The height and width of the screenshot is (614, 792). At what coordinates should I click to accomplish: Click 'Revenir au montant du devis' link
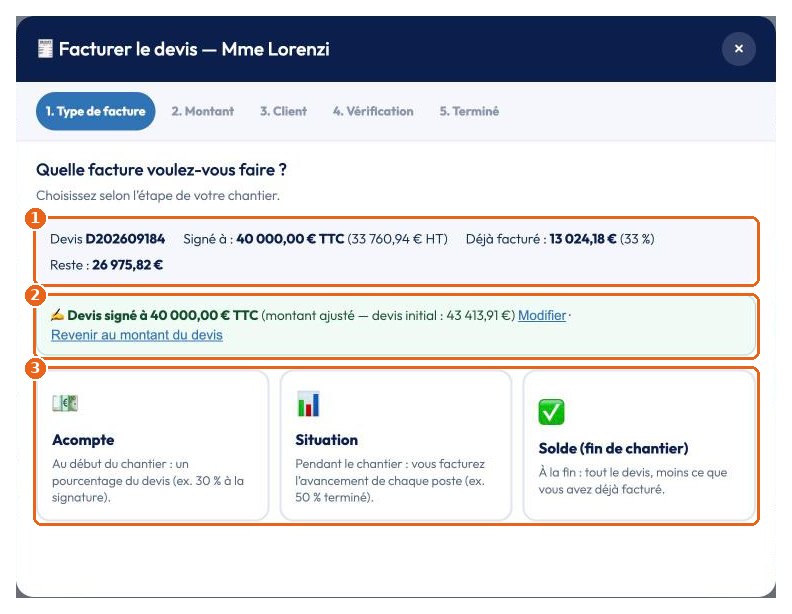coord(137,335)
